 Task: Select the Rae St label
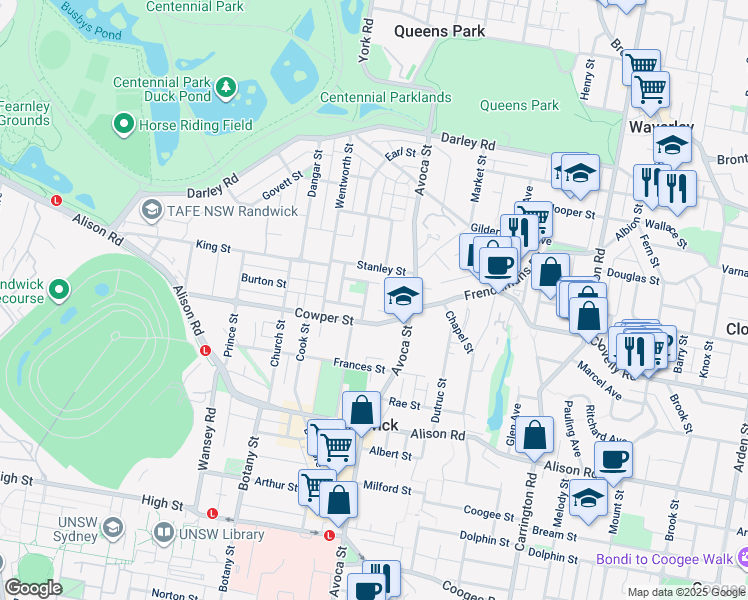pyautogui.click(x=405, y=403)
